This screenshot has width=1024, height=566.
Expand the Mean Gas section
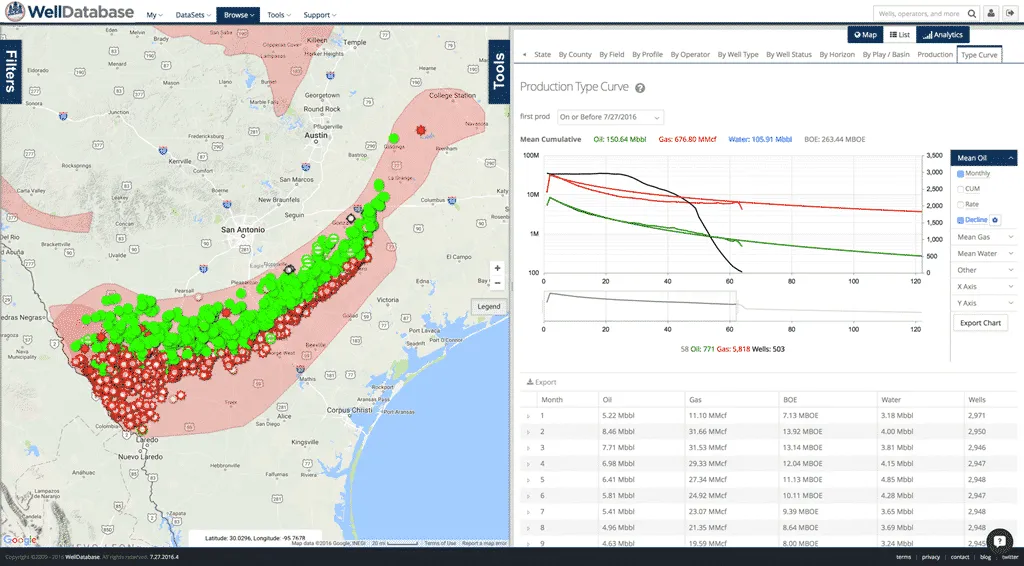pyautogui.click(x=984, y=237)
